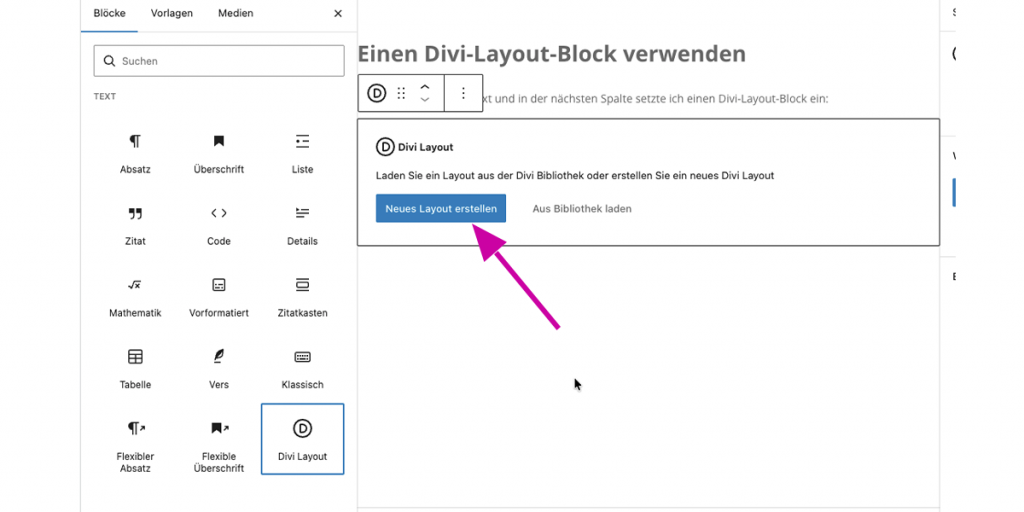Choose the Code block

[x=219, y=225]
